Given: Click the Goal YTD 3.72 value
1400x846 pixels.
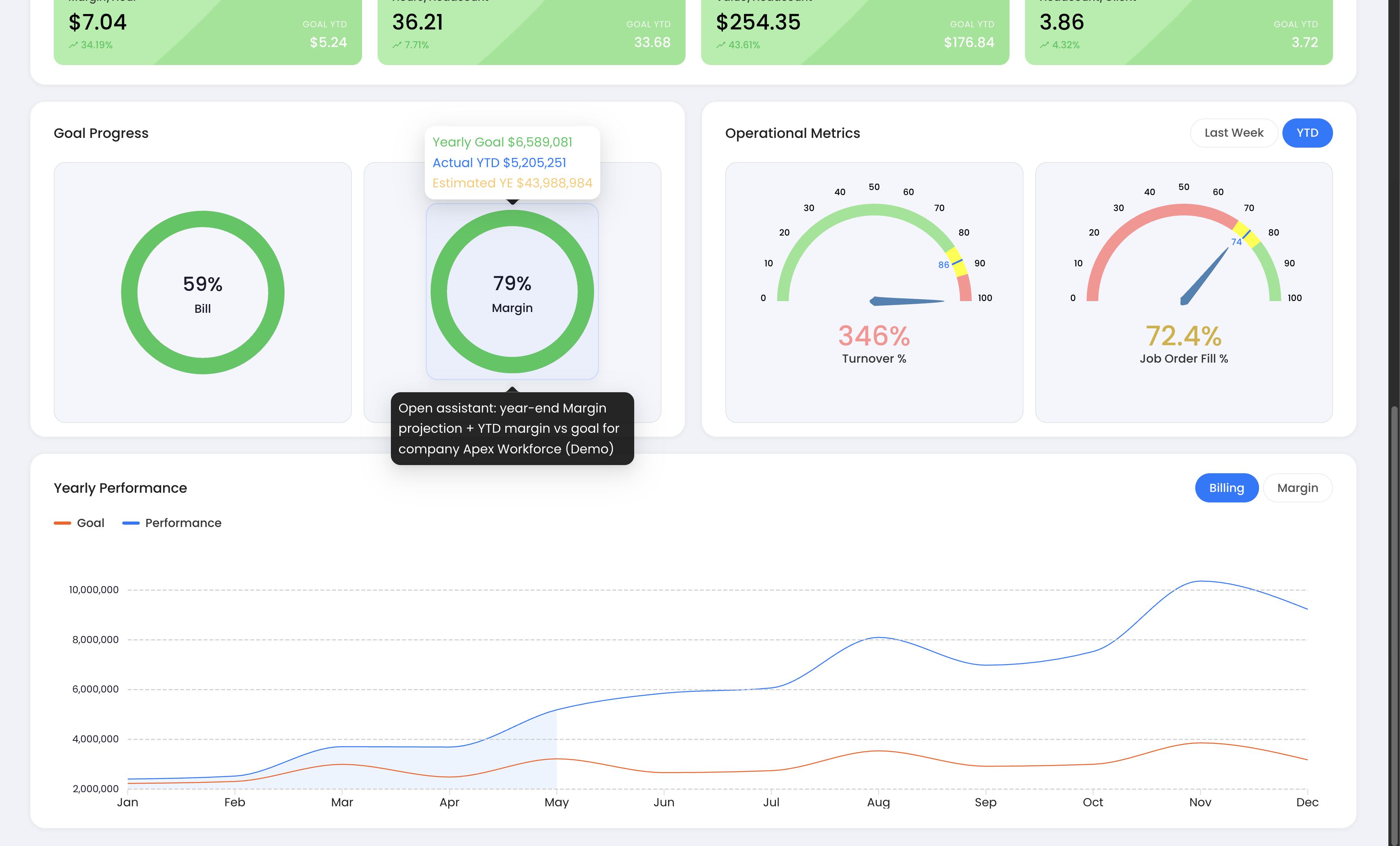Looking at the screenshot, I should [1305, 42].
